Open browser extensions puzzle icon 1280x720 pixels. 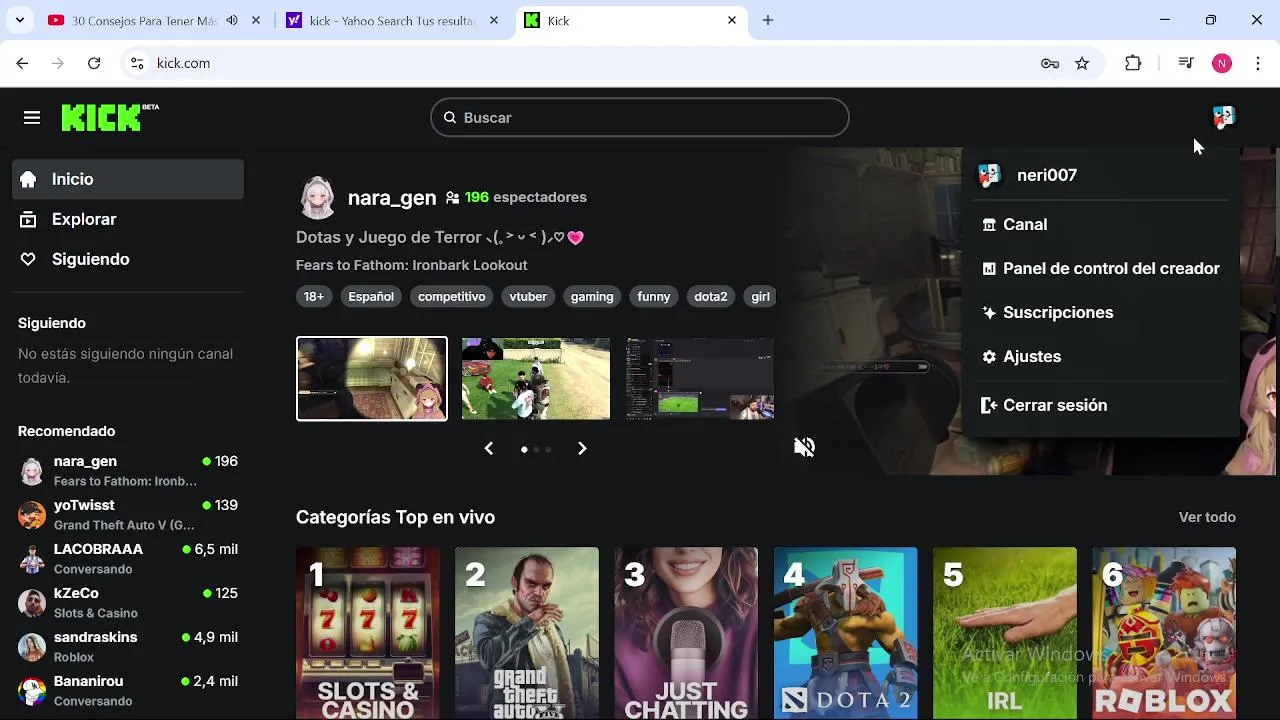click(1133, 63)
